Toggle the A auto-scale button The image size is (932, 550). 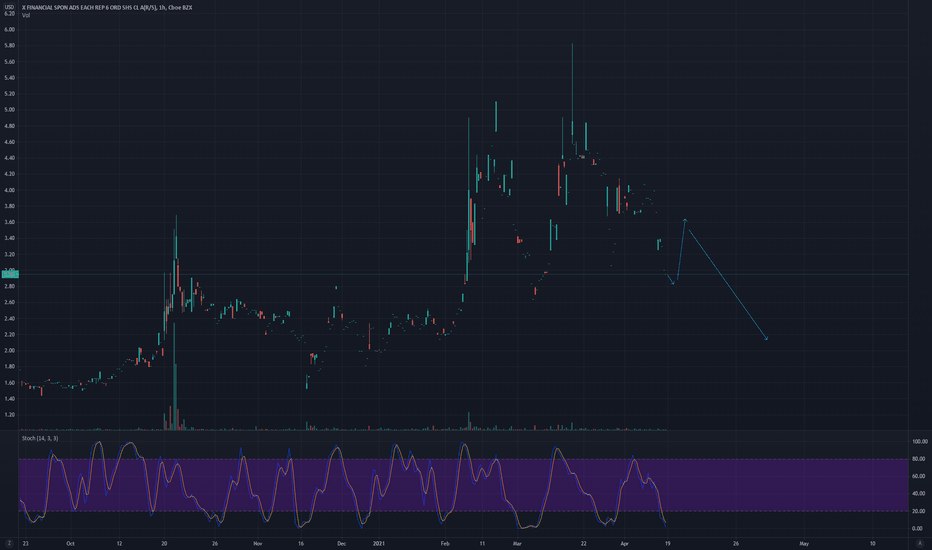920,543
